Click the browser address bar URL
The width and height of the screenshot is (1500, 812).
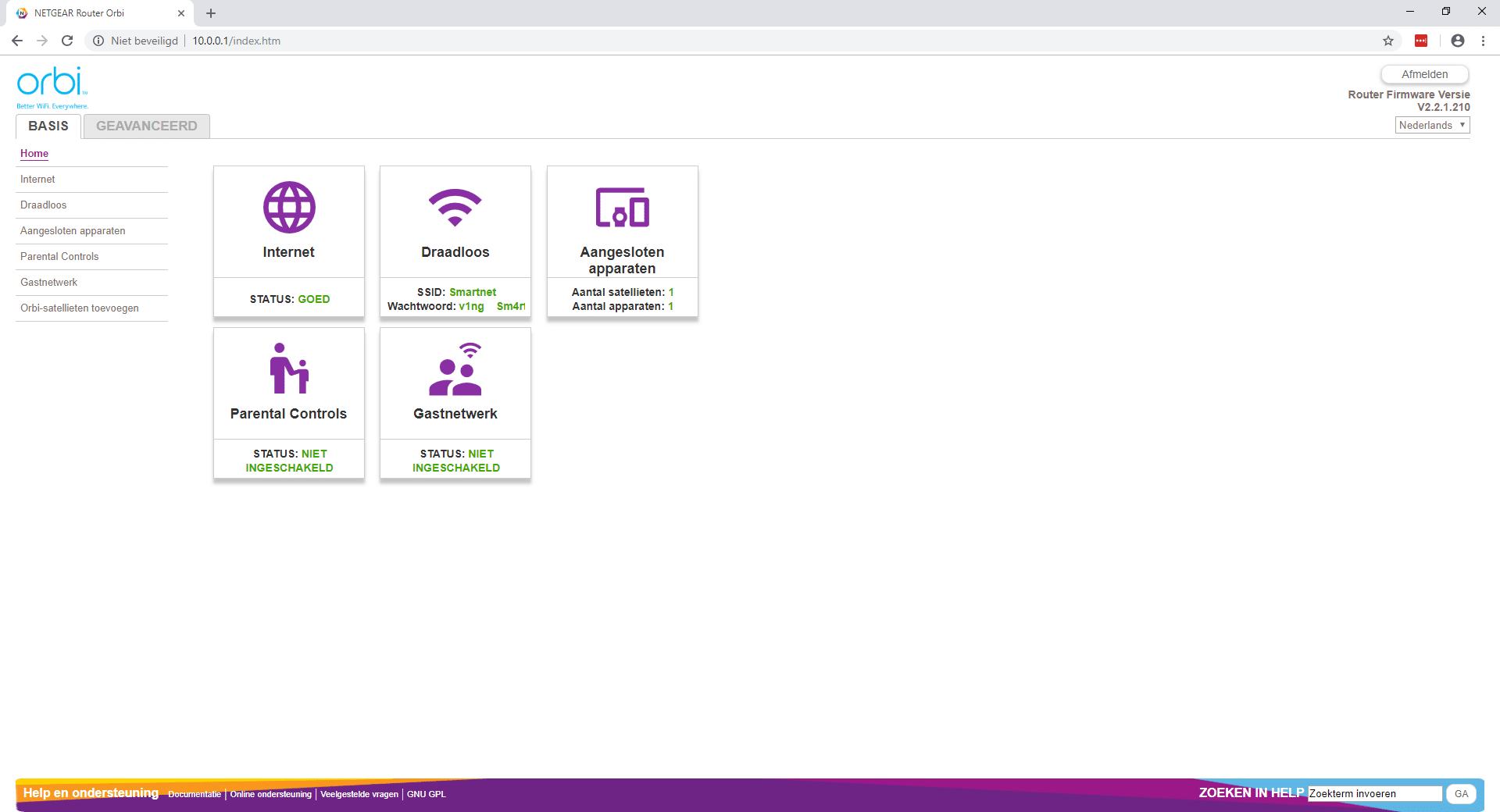(237, 41)
